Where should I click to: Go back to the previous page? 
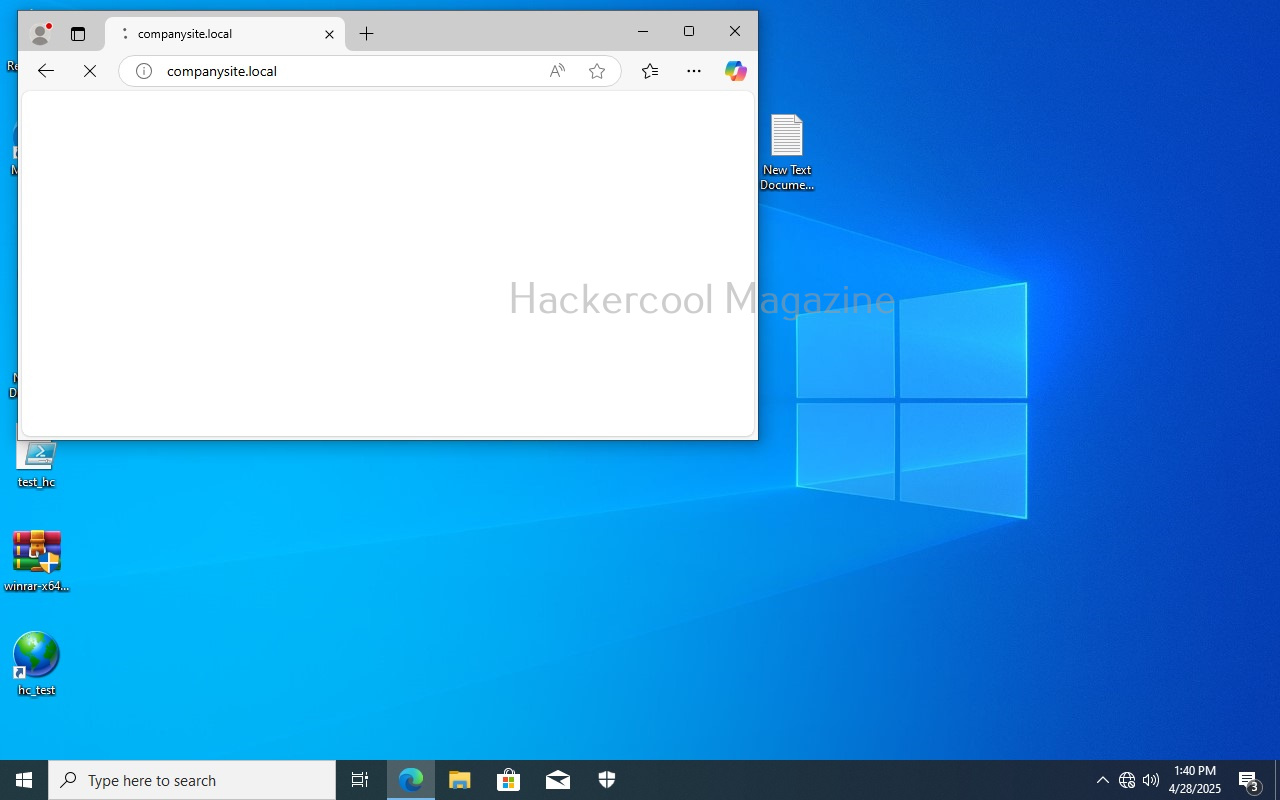pos(46,71)
